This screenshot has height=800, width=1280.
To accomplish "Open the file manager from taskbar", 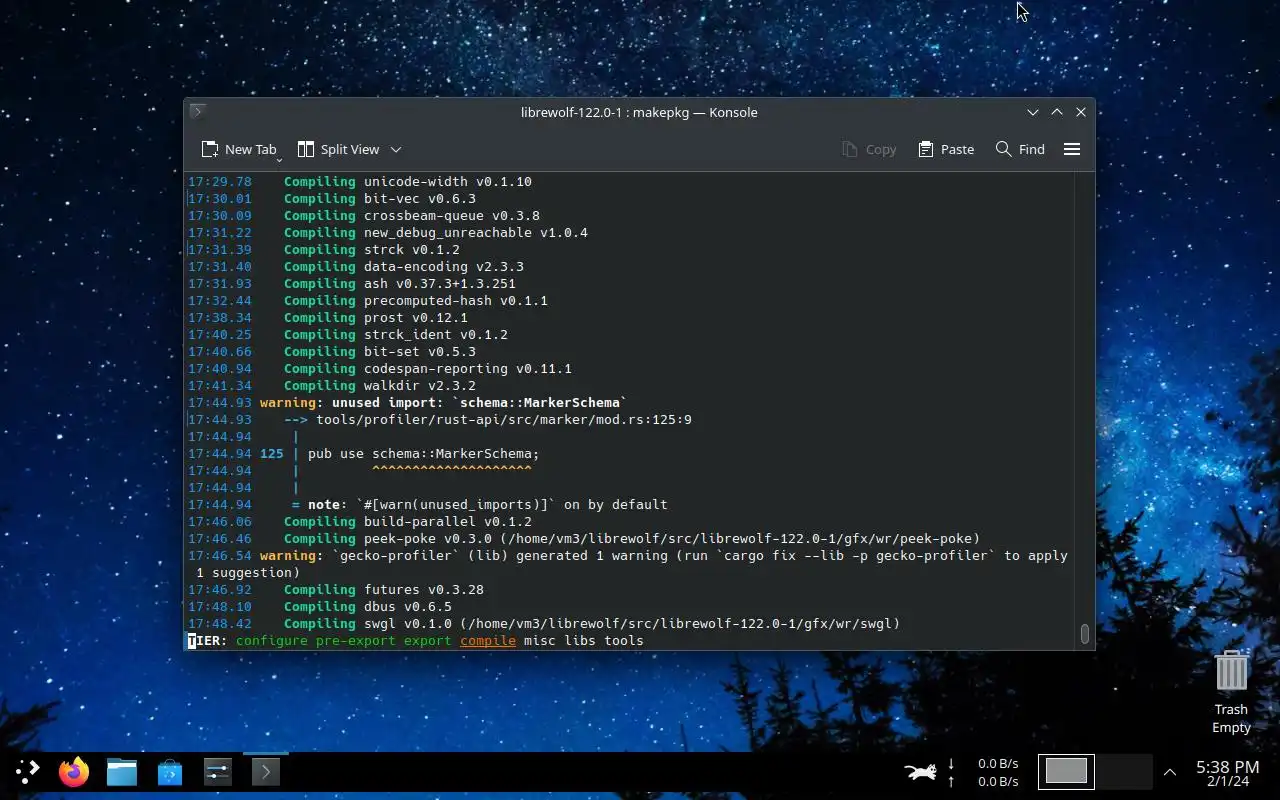I will coord(122,771).
